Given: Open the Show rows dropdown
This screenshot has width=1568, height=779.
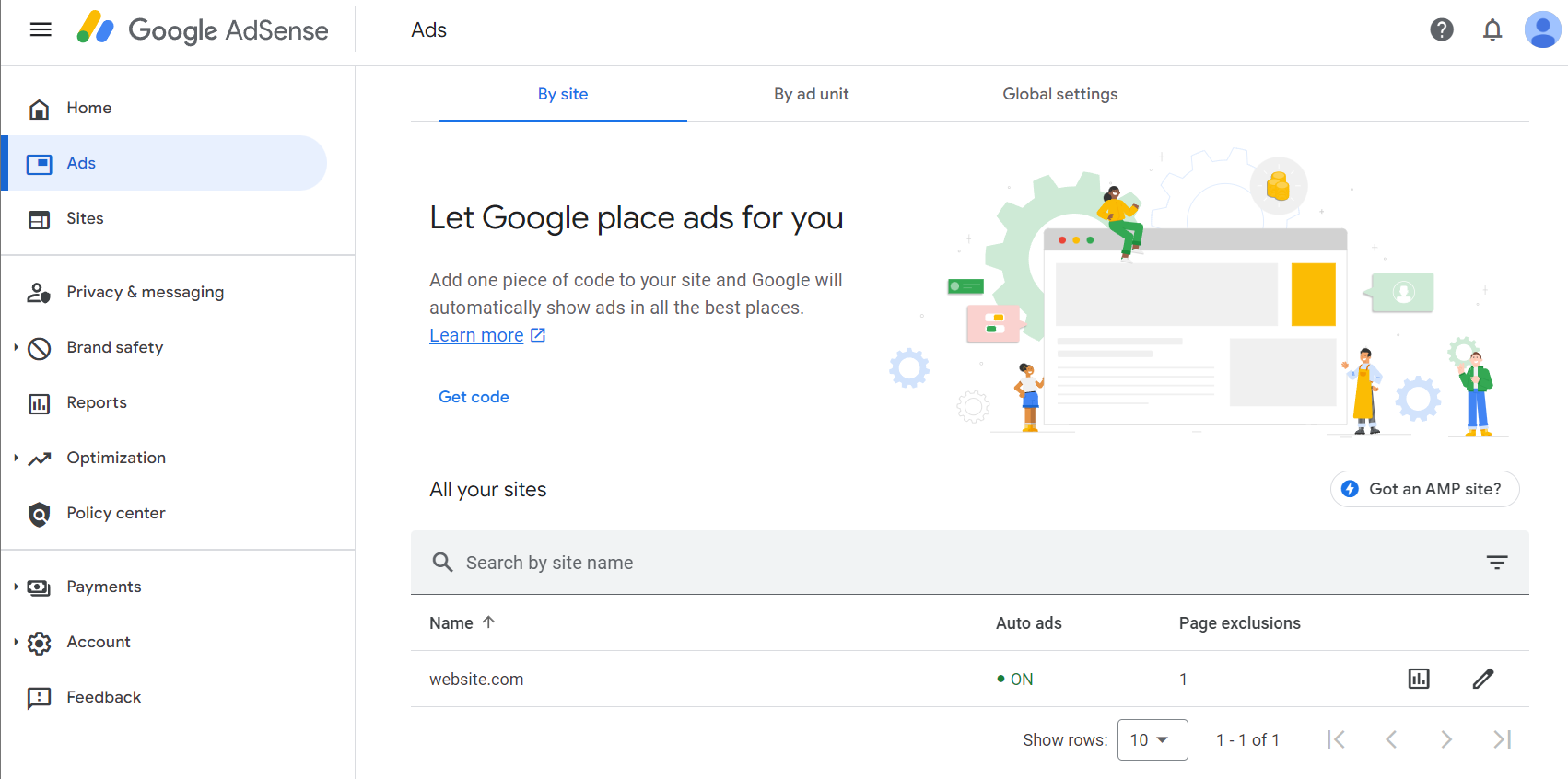Looking at the screenshot, I should (x=1153, y=739).
